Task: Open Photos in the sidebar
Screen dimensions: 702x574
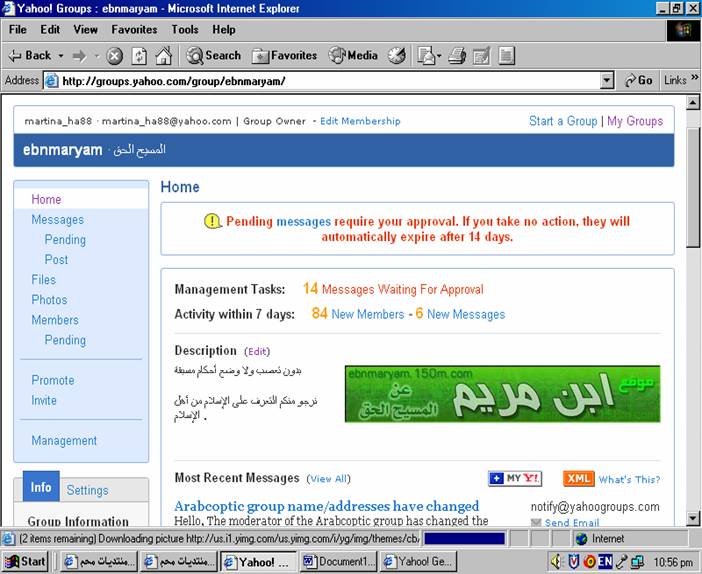Action: (49, 300)
